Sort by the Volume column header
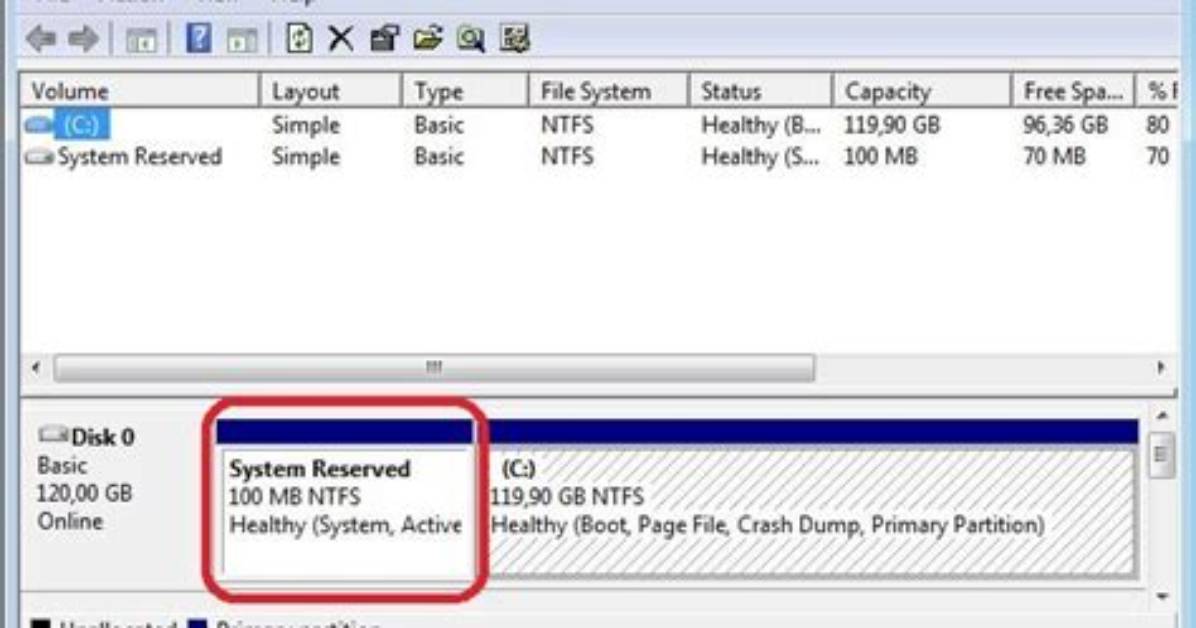1196x628 pixels. click(140, 92)
